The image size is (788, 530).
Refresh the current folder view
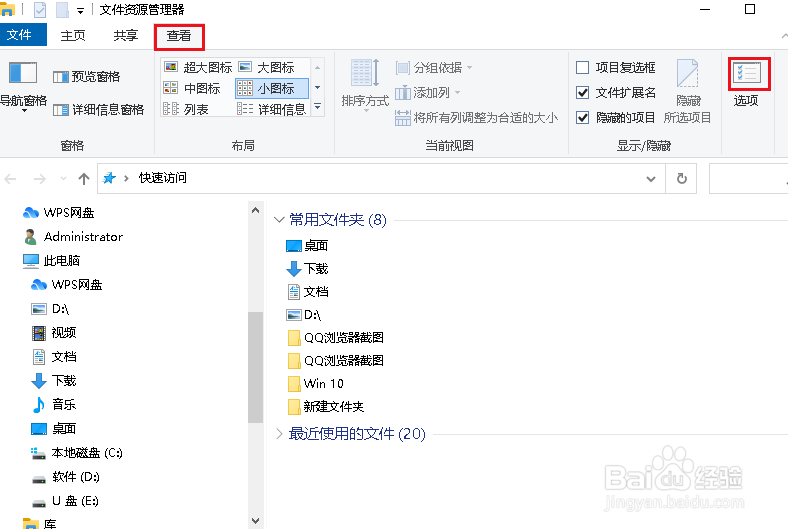pos(681,178)
